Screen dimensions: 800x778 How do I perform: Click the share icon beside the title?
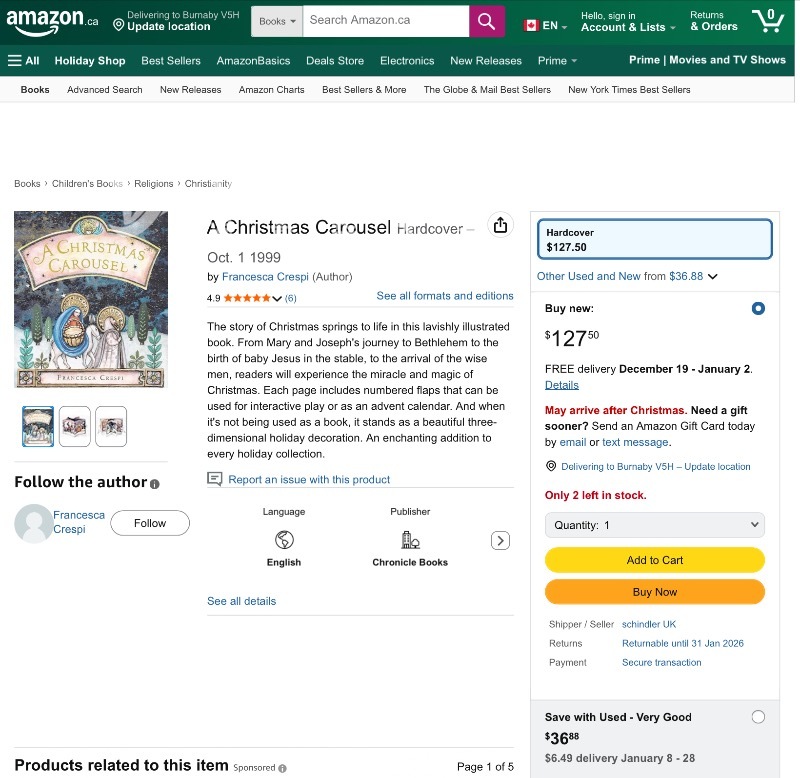(x=500, y=226)
